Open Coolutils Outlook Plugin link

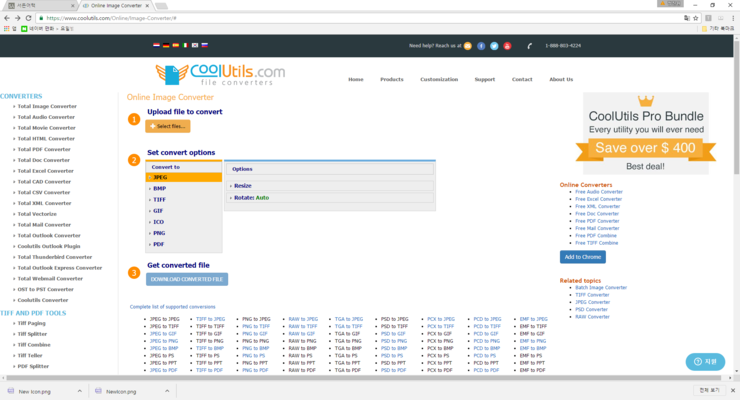tap(49, 246)
